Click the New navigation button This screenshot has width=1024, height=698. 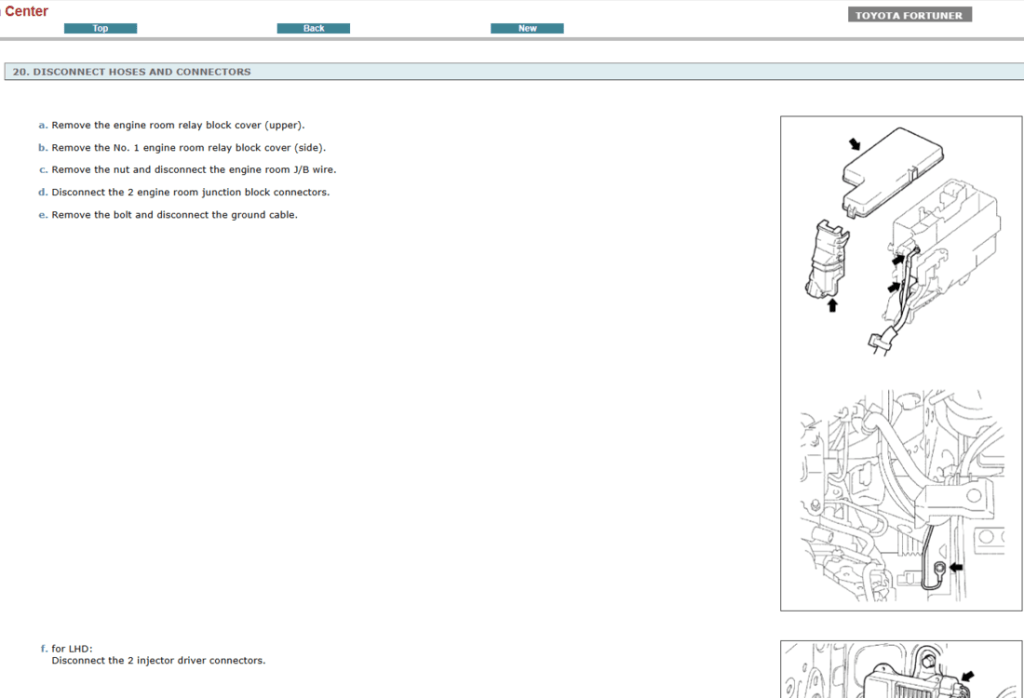coord(527,28)
